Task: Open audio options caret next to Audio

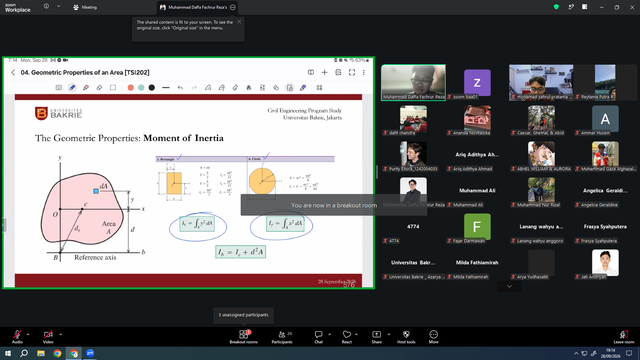Action: point(28,334)
